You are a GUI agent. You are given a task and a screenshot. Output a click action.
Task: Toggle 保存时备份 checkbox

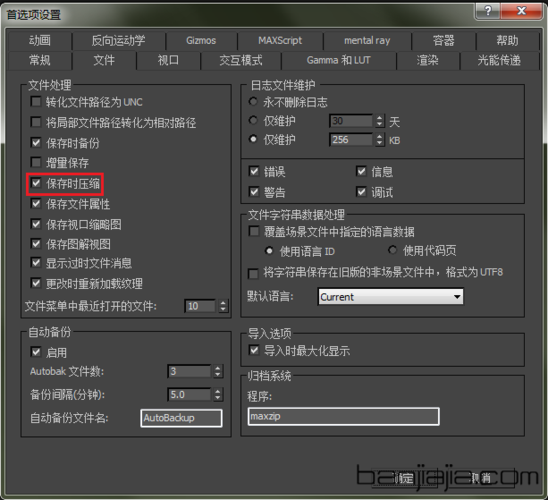36,142
